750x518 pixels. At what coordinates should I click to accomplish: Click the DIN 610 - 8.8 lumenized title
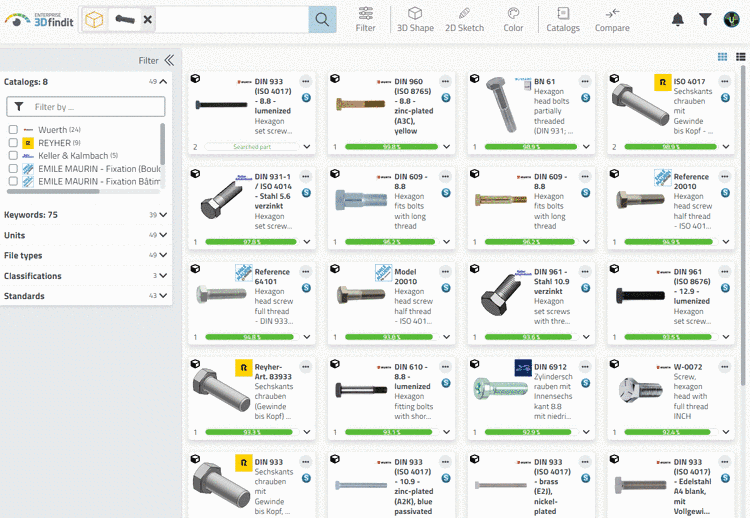(x=412, y=376)
